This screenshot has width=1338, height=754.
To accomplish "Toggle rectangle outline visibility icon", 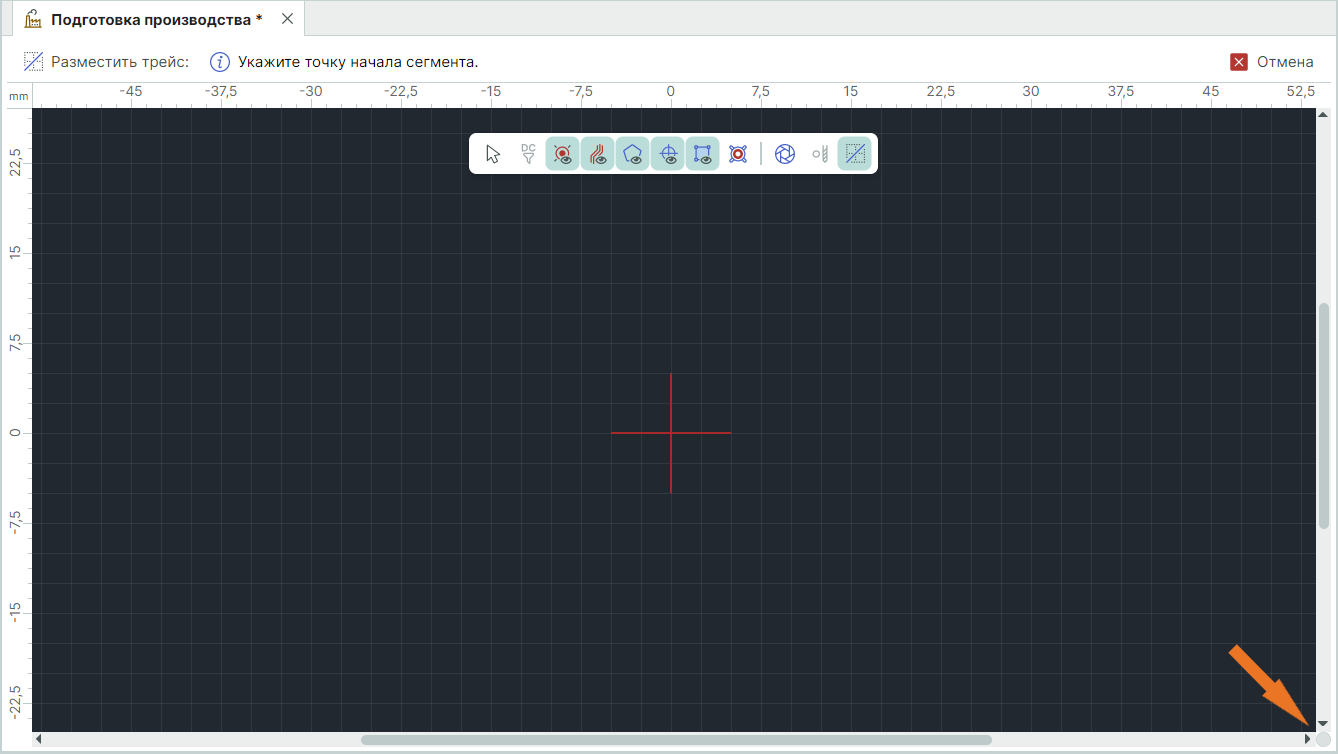I will coord(703,154).
